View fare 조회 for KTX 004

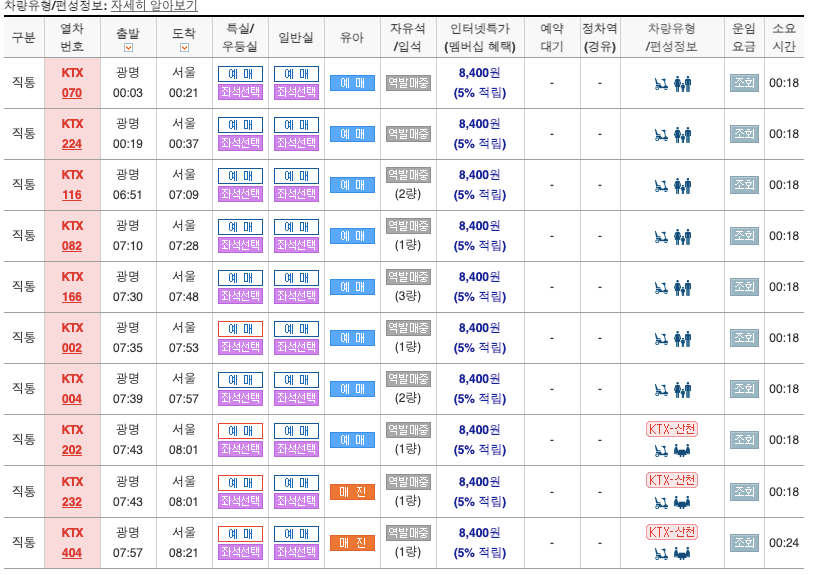pyautogui.click(x=744, y=389)
